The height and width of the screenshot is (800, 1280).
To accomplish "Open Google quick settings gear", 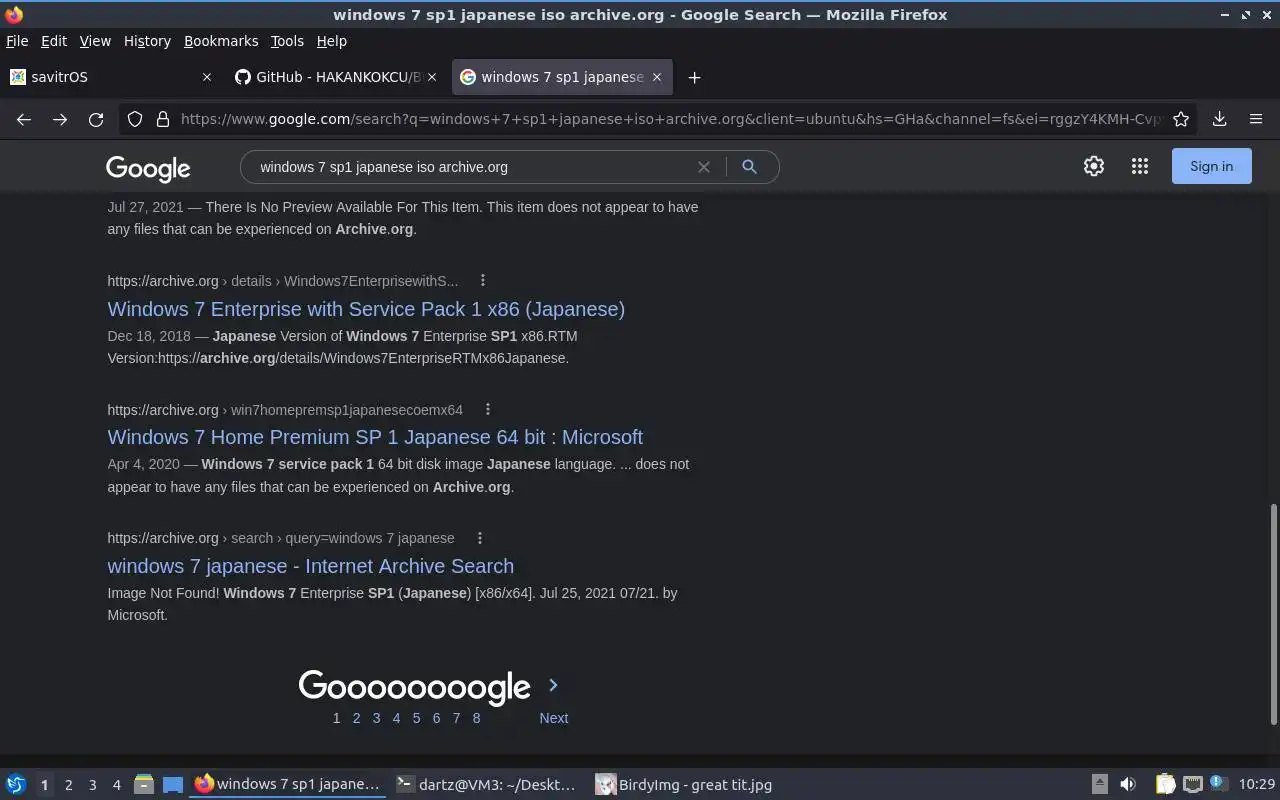I will tap(1094, 166).
